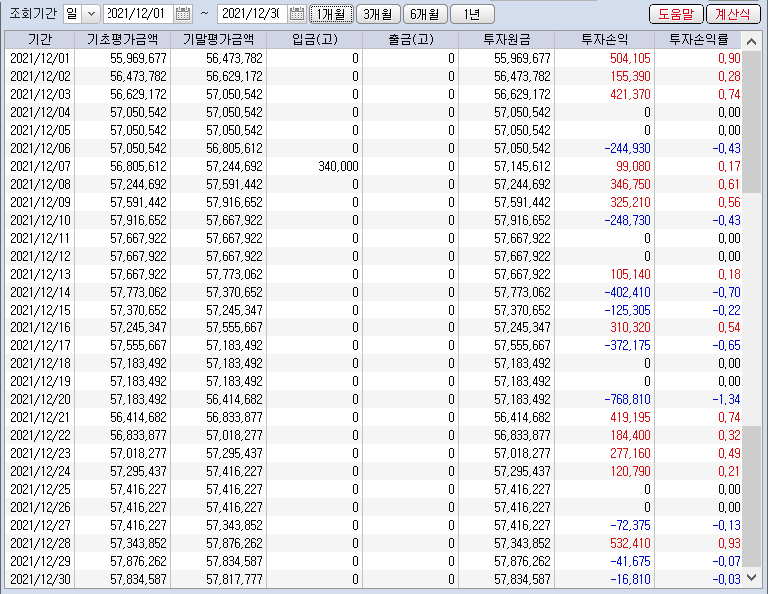Image resolution: width=769 pixels, height=594 pixels.
Task: Open the 도움말 help button
Action: click(676, 14)
